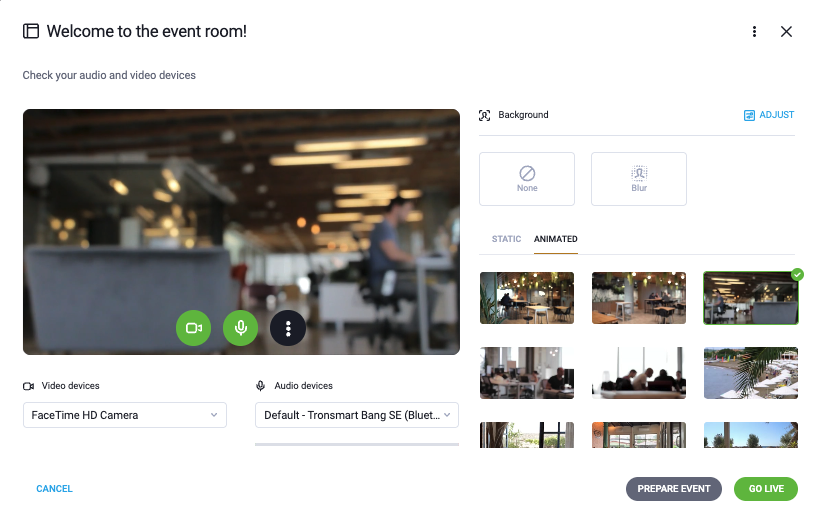Click the Background person-frame icon
Viewport: 816px width, 519px height.
coord(484,115)
